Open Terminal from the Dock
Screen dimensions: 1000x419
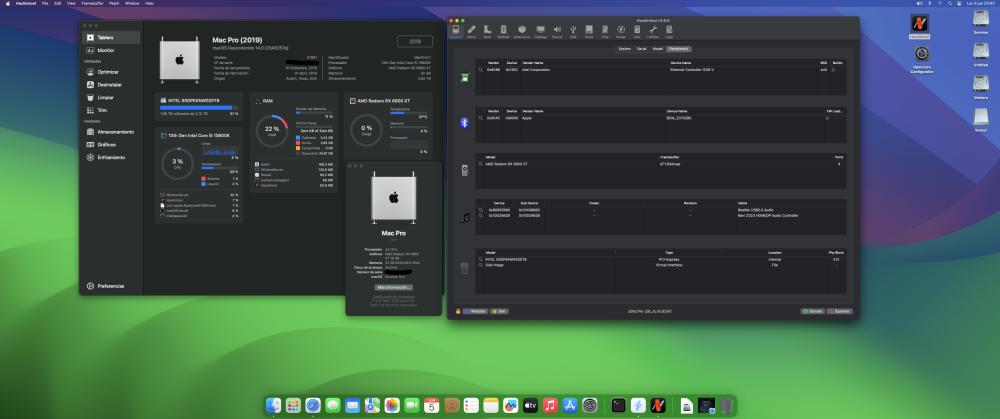click(618, 405)
